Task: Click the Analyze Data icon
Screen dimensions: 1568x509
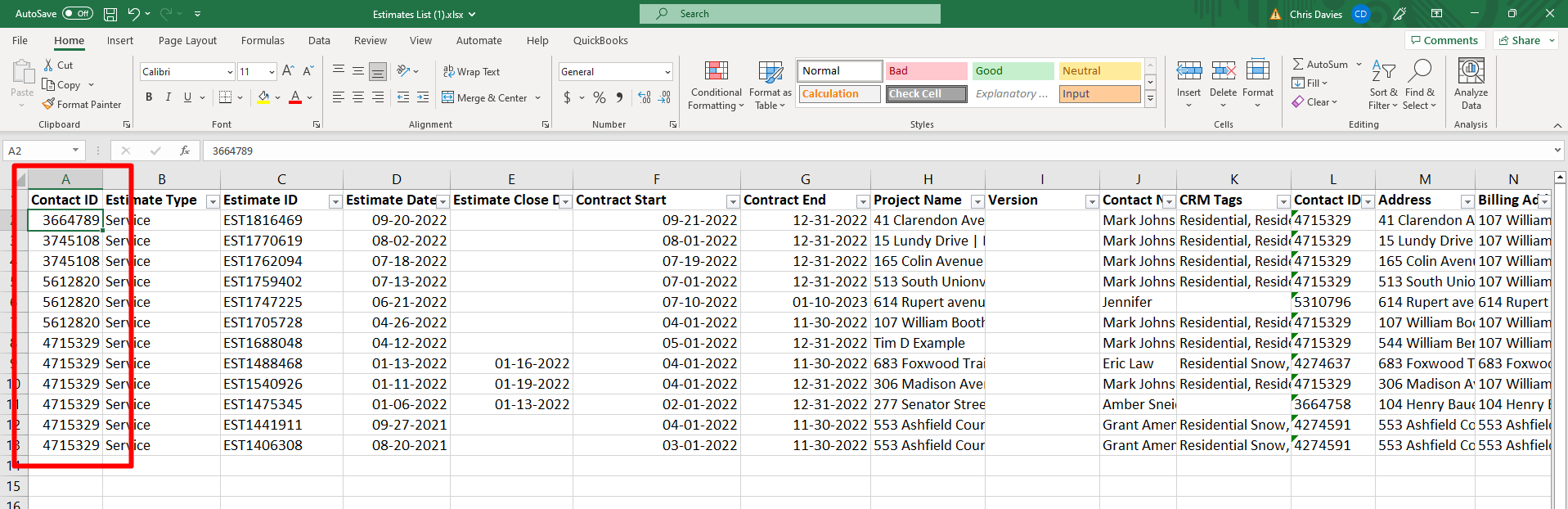Action: pyautogui.click(x=1471, y=72)
